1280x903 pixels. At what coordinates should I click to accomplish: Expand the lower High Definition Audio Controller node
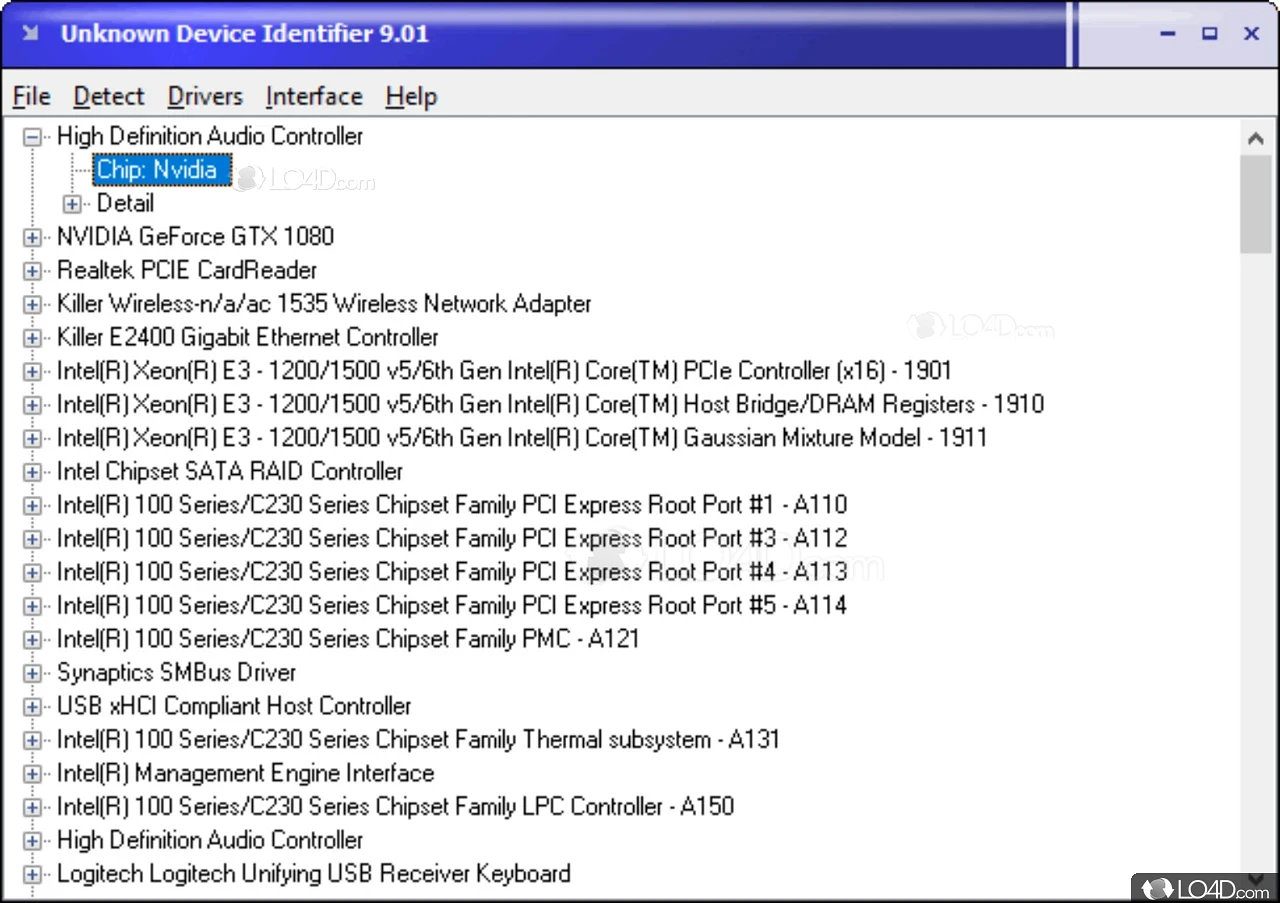(x=33, y=841)
